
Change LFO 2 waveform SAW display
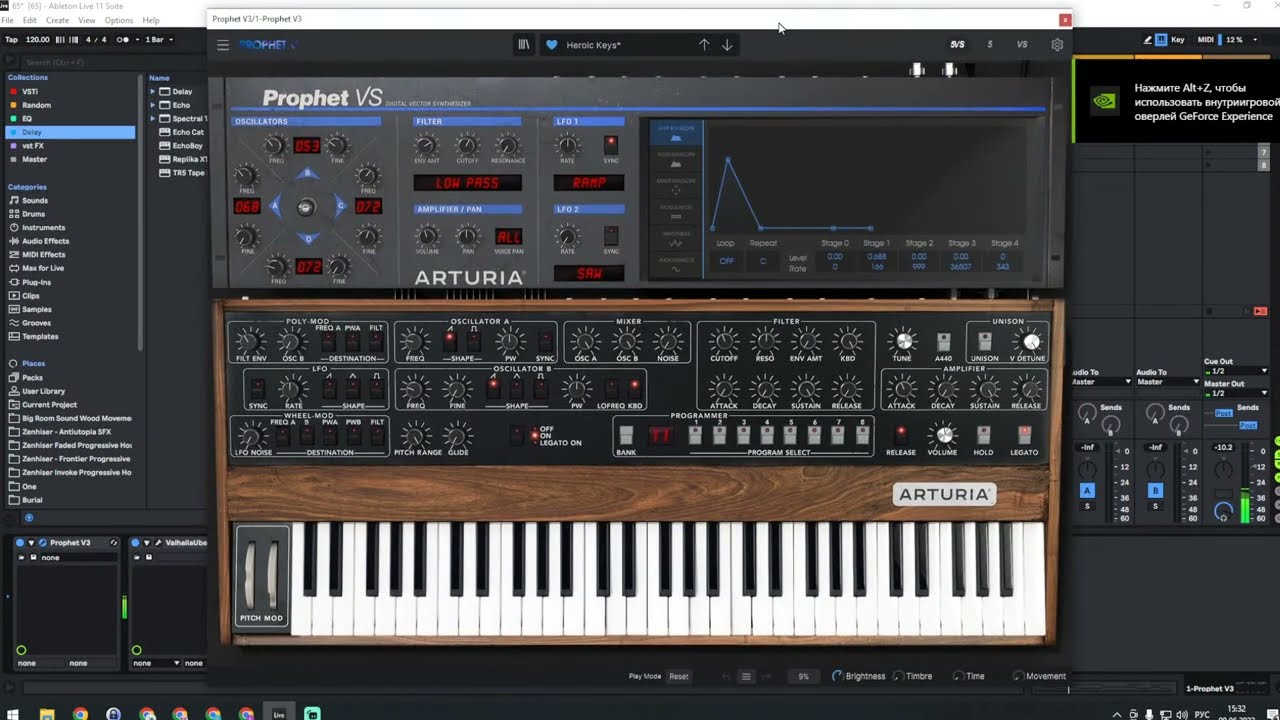tap(589, 273)
